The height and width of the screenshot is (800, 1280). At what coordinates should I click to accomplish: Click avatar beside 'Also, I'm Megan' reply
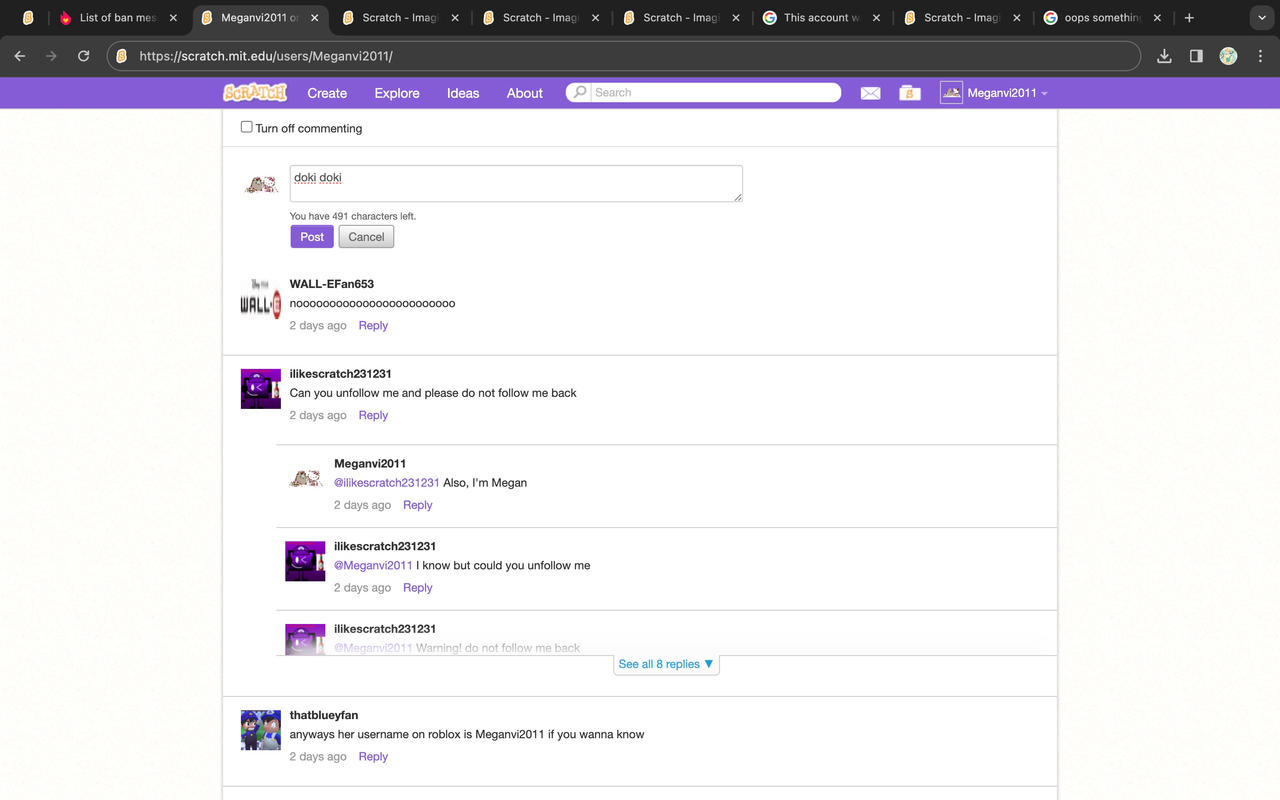click(305, 478)
